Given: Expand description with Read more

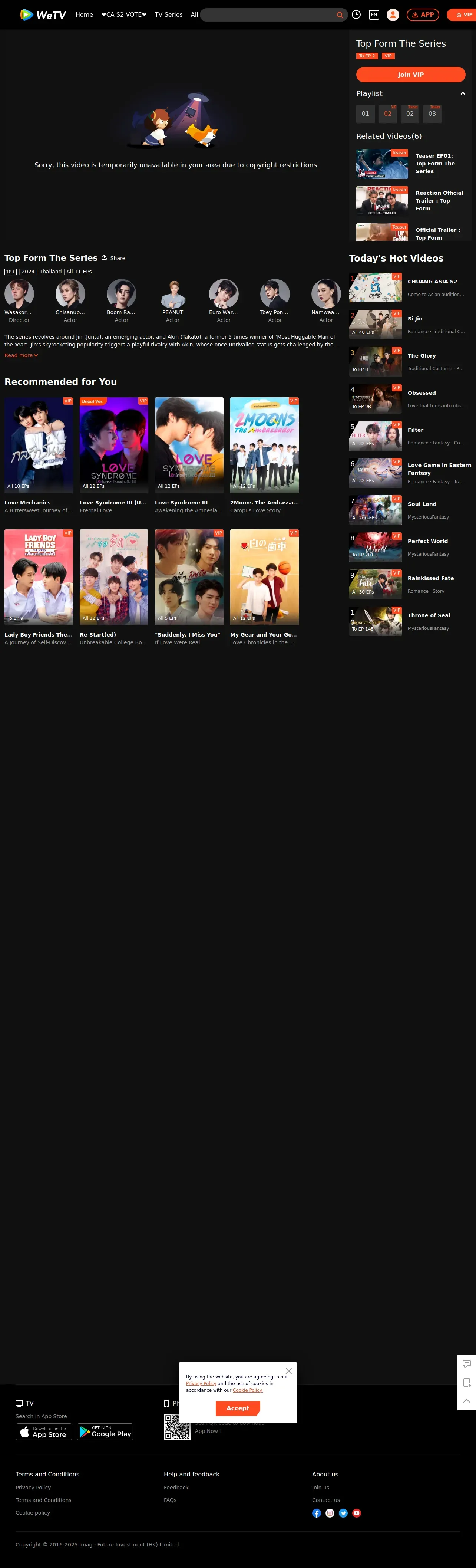Looking at the screenshot, I should [x=21, y=355].
